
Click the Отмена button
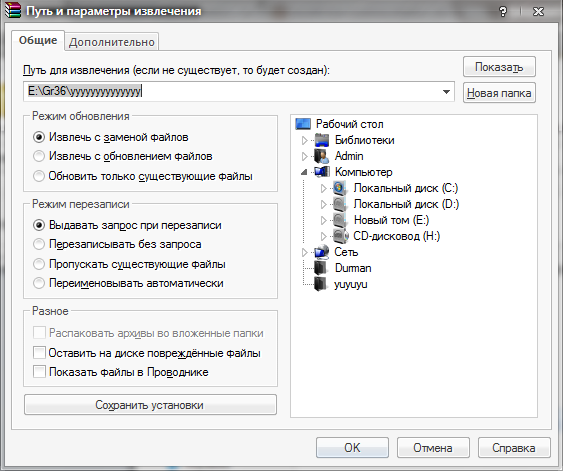pyautogui.click(x=433, y=448)
